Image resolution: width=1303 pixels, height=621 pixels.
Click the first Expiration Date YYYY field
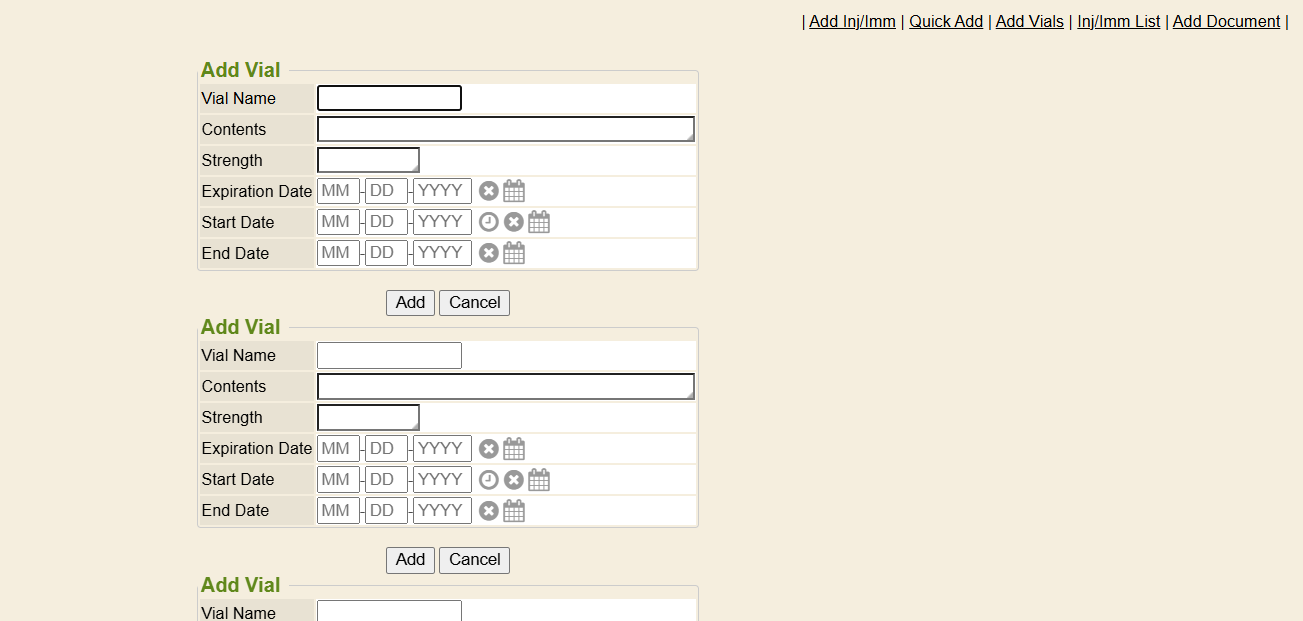click(x=442, y=191)
